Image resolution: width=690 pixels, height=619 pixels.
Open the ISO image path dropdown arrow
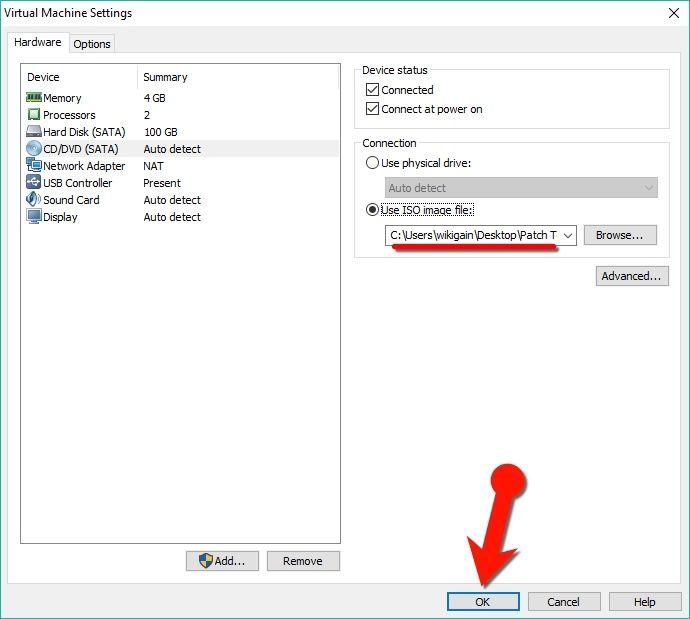(x=568, y=235)
